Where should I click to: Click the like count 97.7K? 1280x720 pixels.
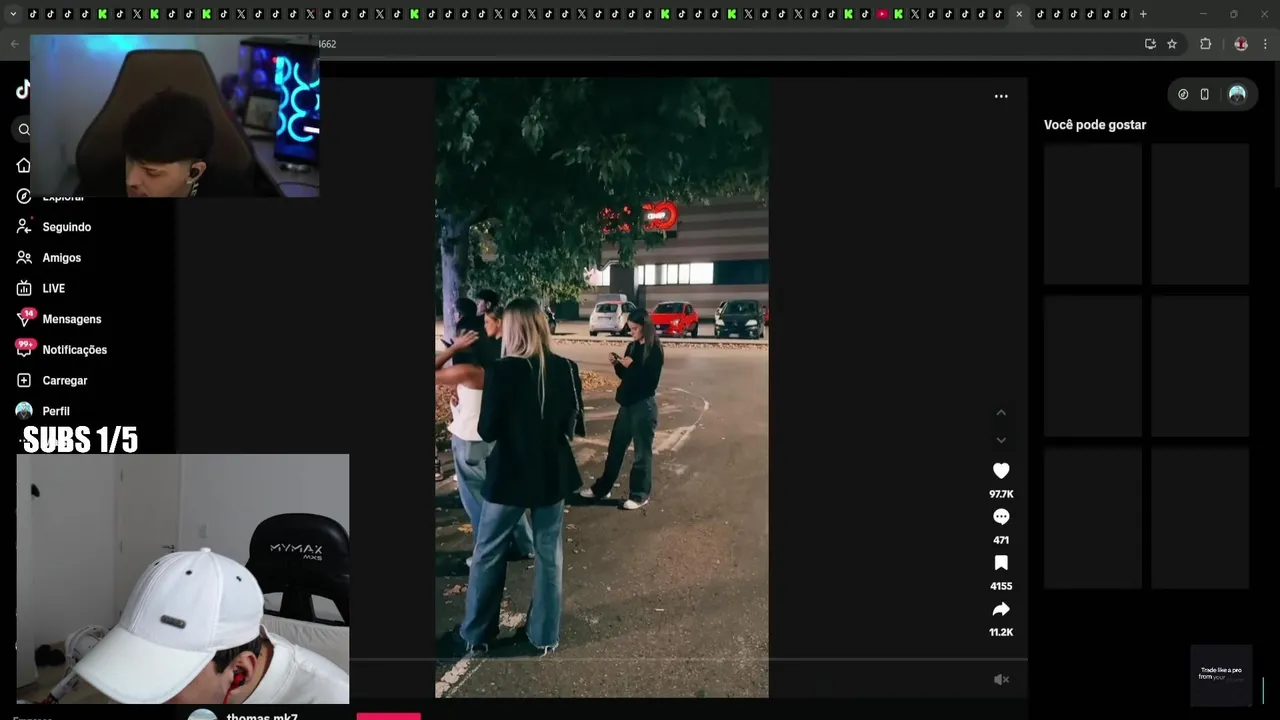click(1001, 494)
